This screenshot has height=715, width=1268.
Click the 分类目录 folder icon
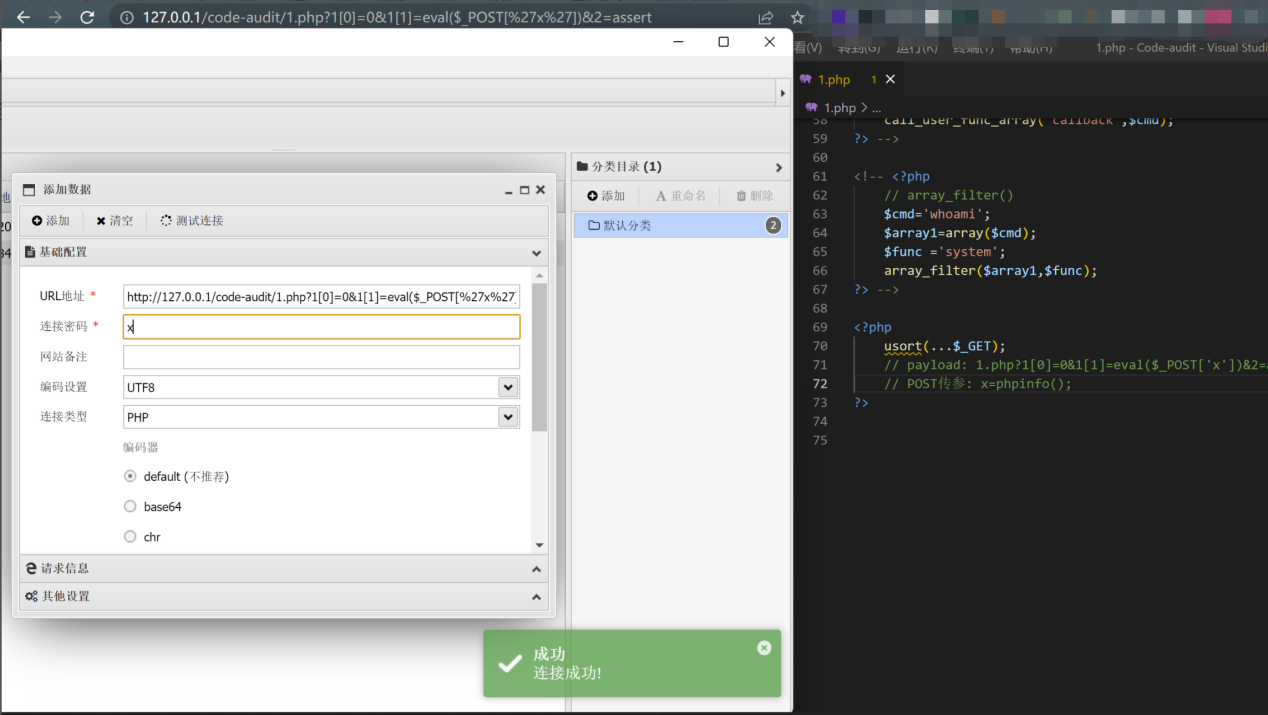pos(582,167)
